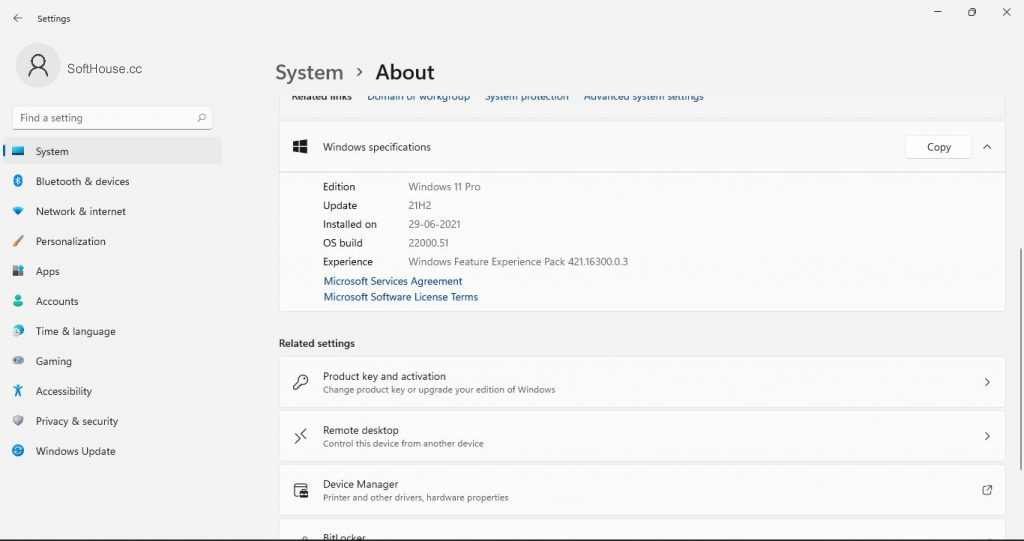The height and width of the screenshot is (541, 1024).
Task: Go to Gaming settings
Action: click(112, 361)
